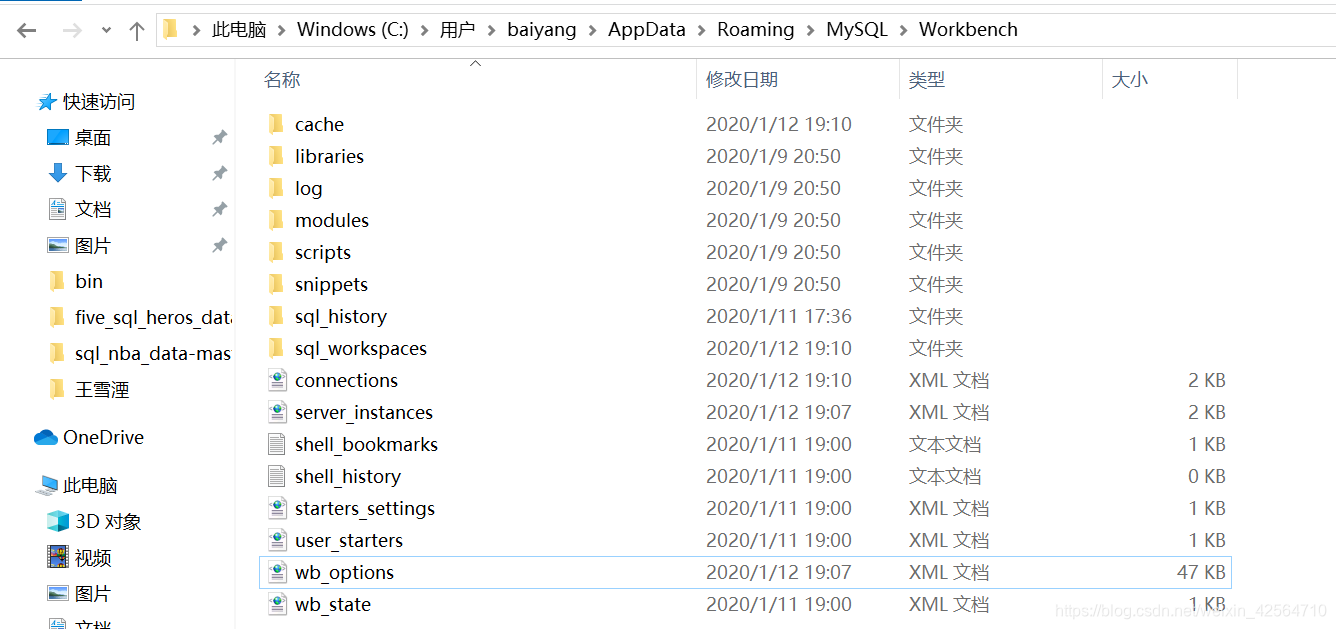1336x629 pixels.
Task: Select the libraries folder icon
Action: [x=277, y=156]
